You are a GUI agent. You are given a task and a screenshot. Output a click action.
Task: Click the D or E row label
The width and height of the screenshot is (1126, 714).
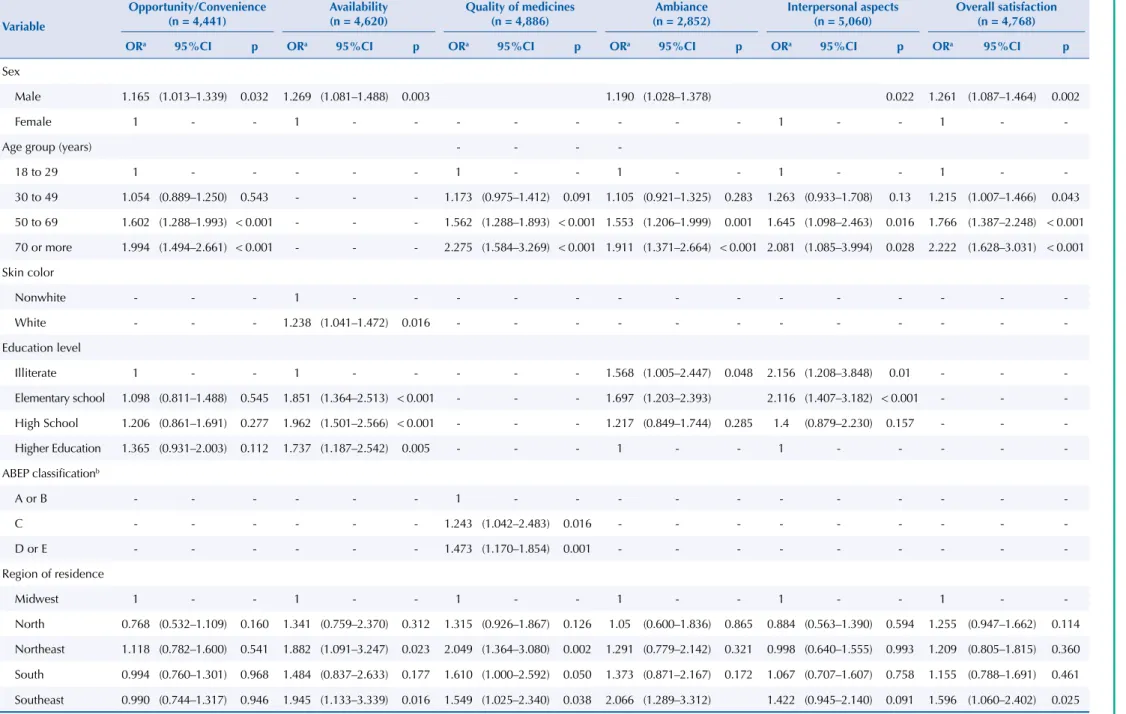point(31,550)
